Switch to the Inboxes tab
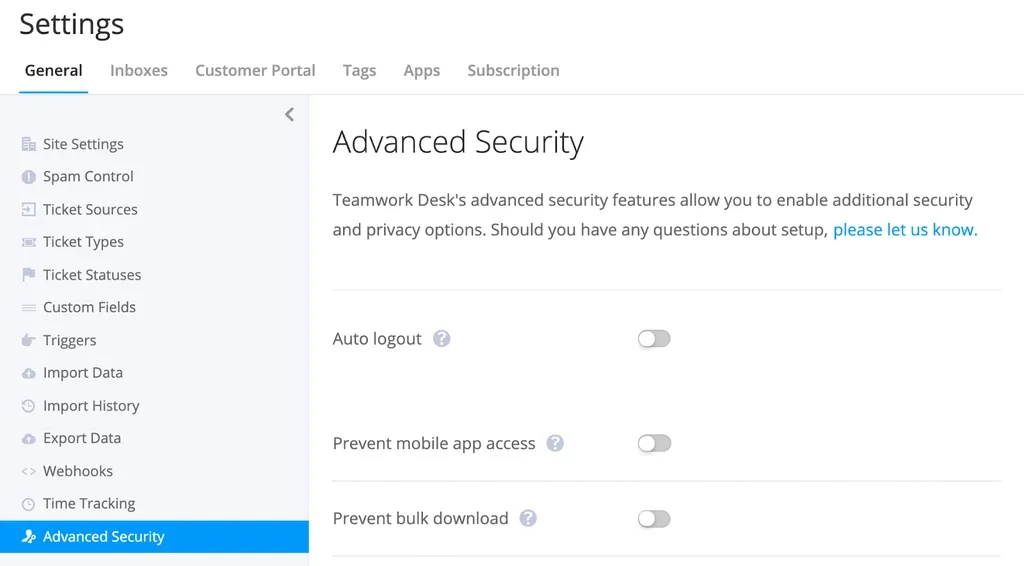 tap(139, 71)
